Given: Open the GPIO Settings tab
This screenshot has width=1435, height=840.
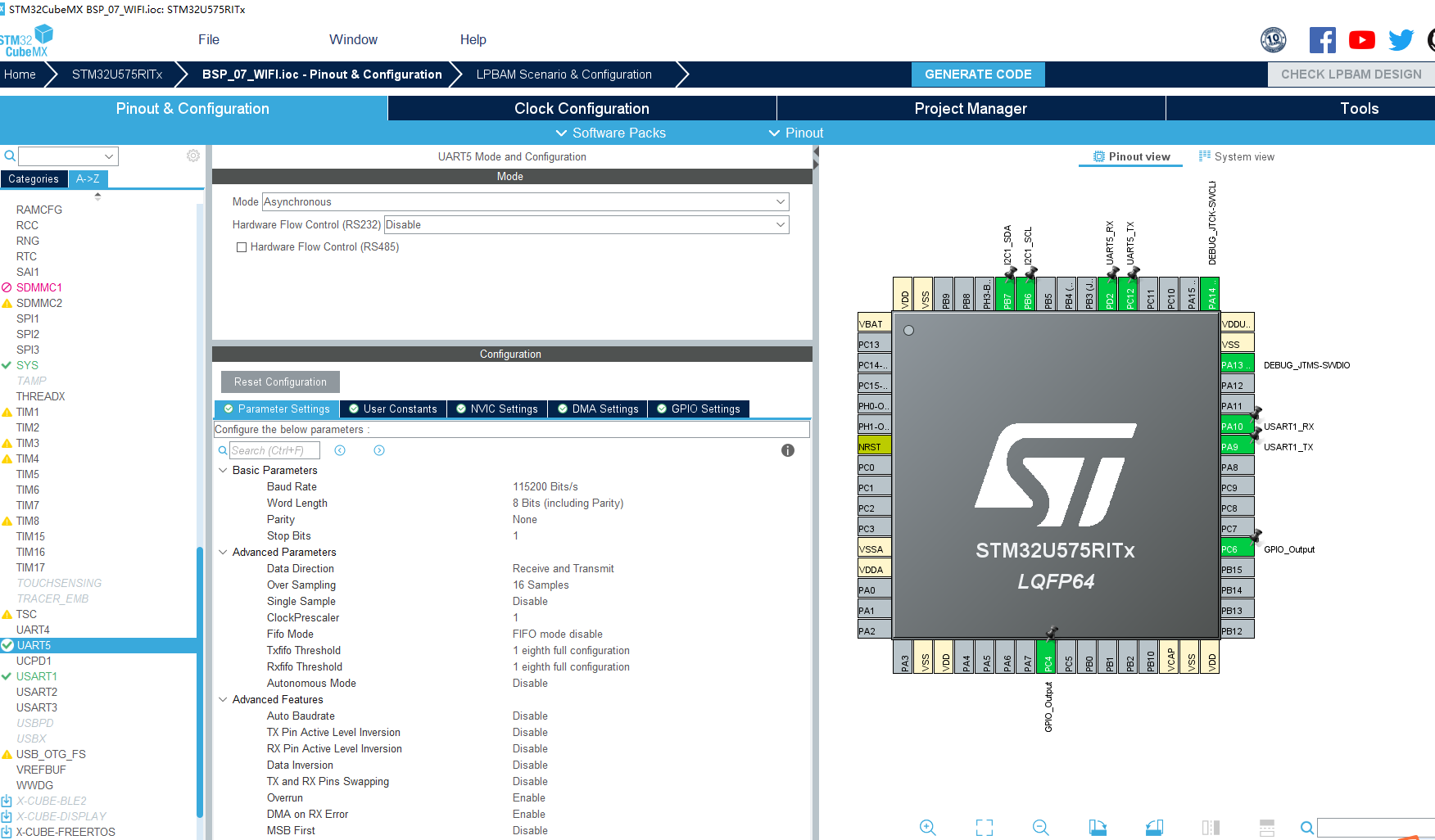Looking at the screenshot, I should pos(698,409).
